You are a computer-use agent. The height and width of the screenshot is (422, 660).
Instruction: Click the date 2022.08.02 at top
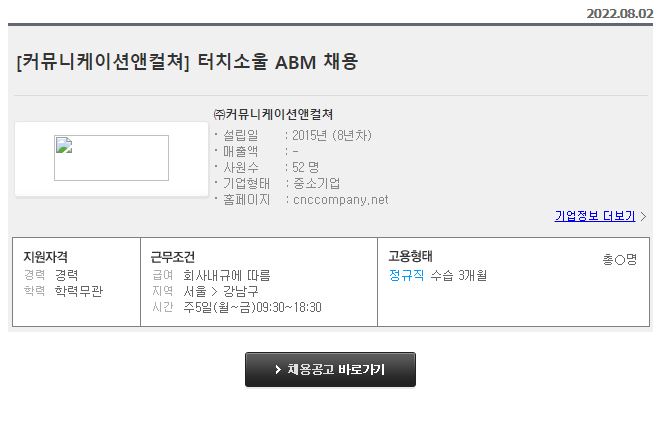click(620, 13)
